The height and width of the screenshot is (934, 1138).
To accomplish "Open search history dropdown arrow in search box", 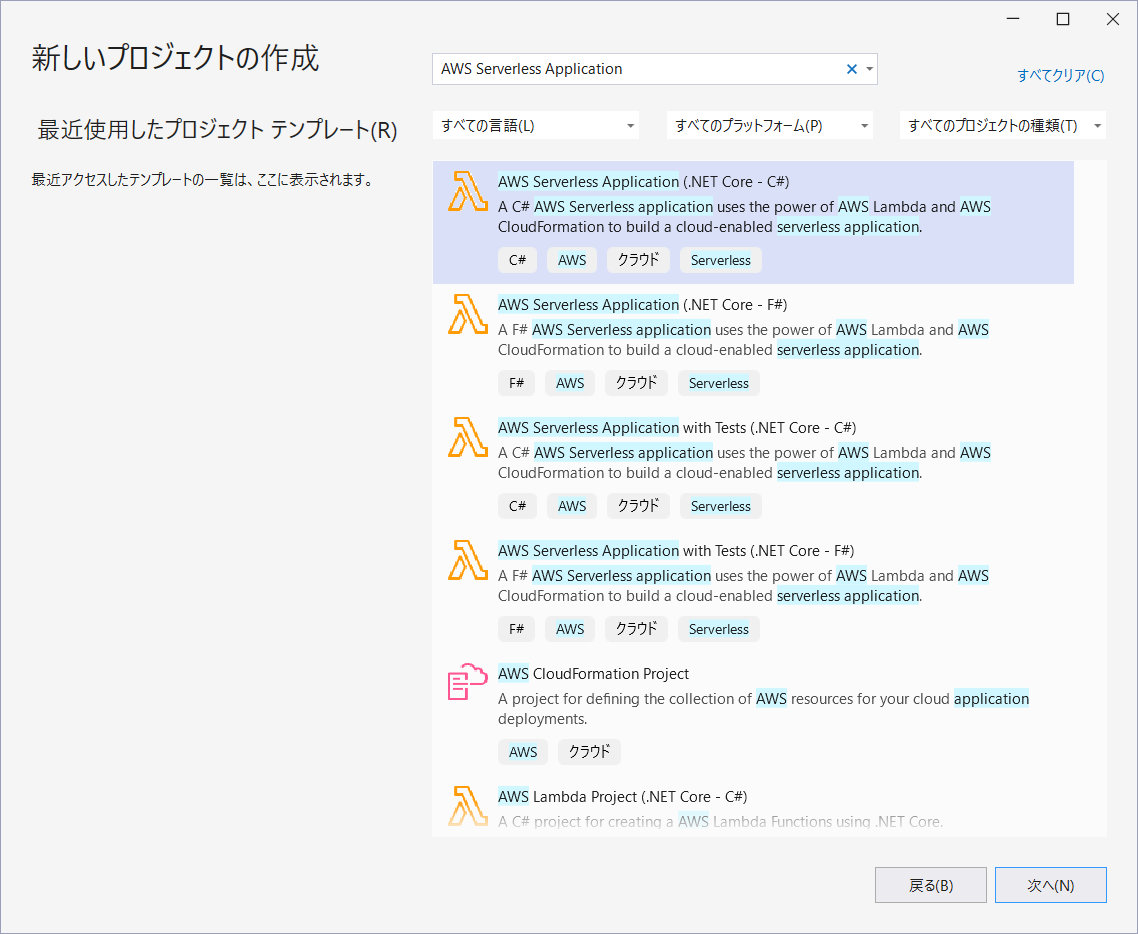I will click(869, 69).
